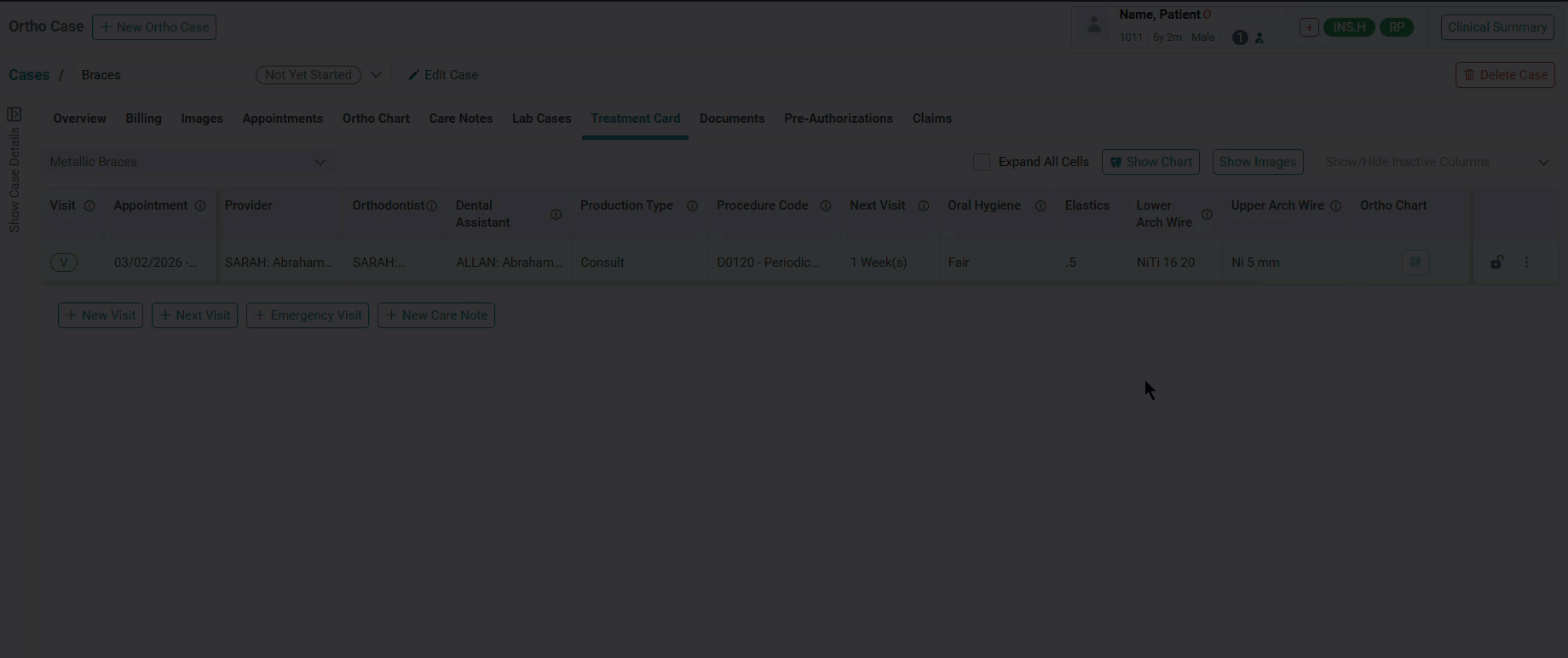Switch to the Ortho Chart tab

[x=376, y=118]
